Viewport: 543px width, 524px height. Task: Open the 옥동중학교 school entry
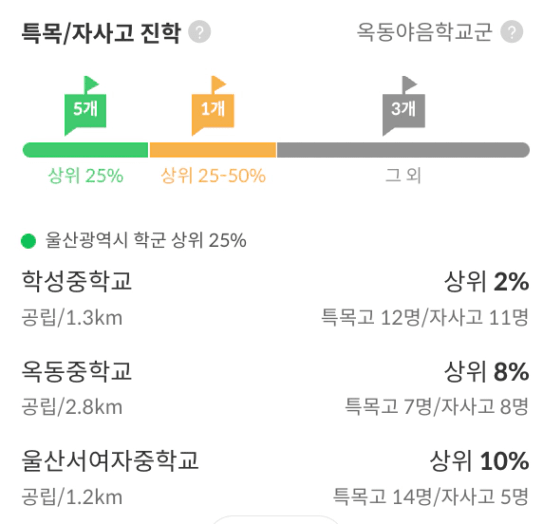coord(275,389)
